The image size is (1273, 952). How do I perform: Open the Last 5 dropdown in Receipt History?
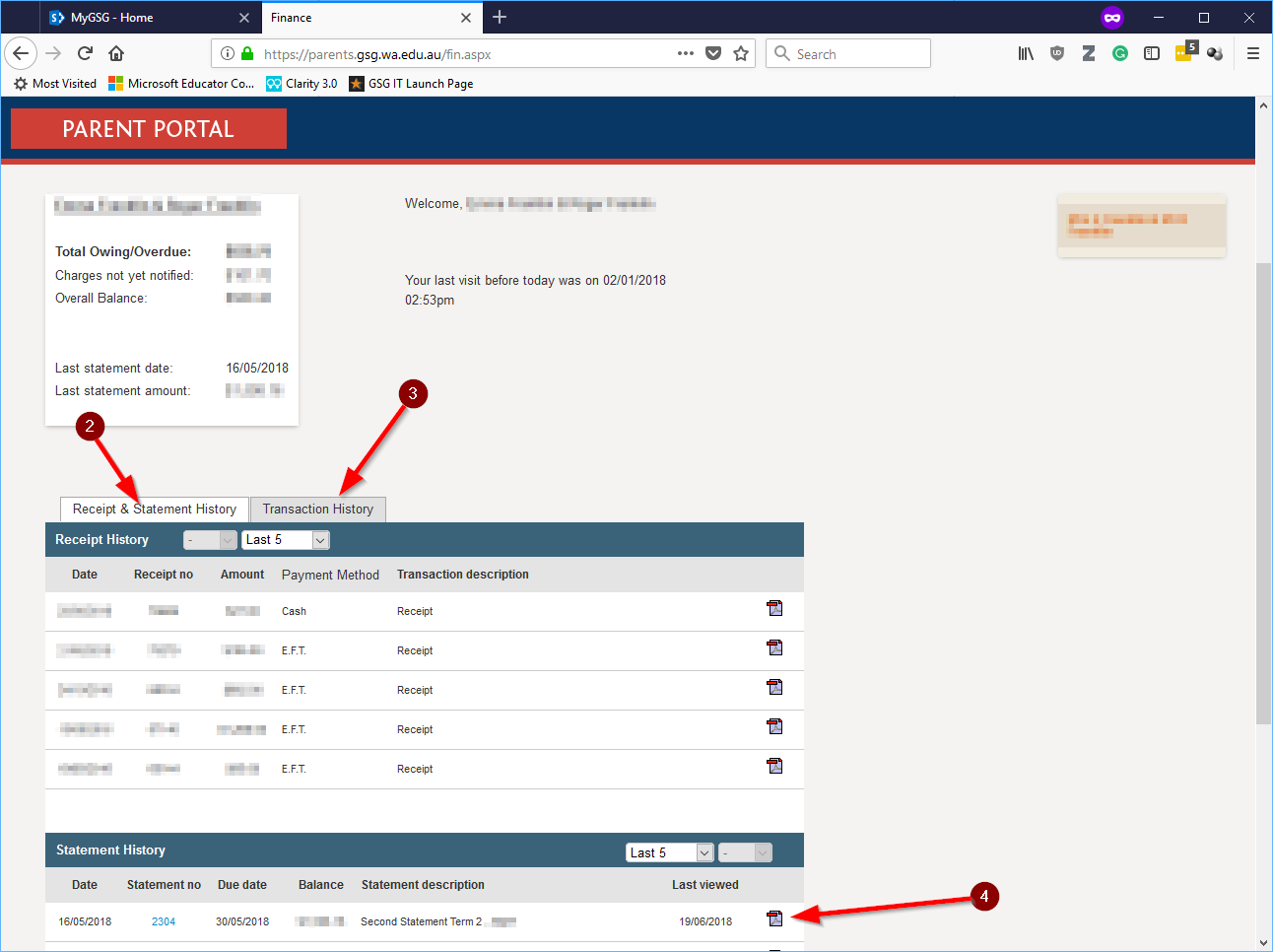(x=285, y=539)
